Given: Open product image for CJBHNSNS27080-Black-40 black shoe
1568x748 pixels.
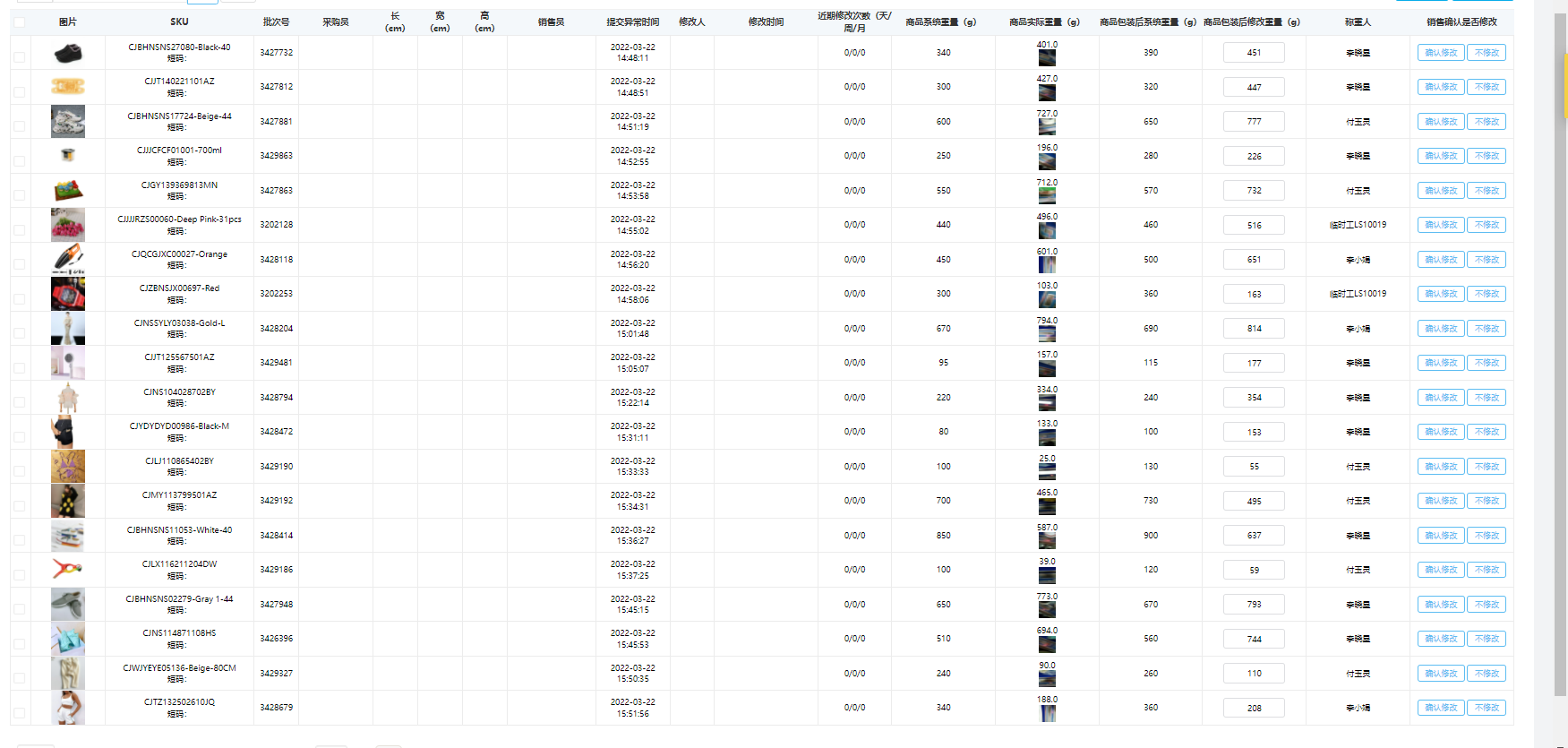Looking at the screenshot, I should pyautogui.click(x=68, y=53).
